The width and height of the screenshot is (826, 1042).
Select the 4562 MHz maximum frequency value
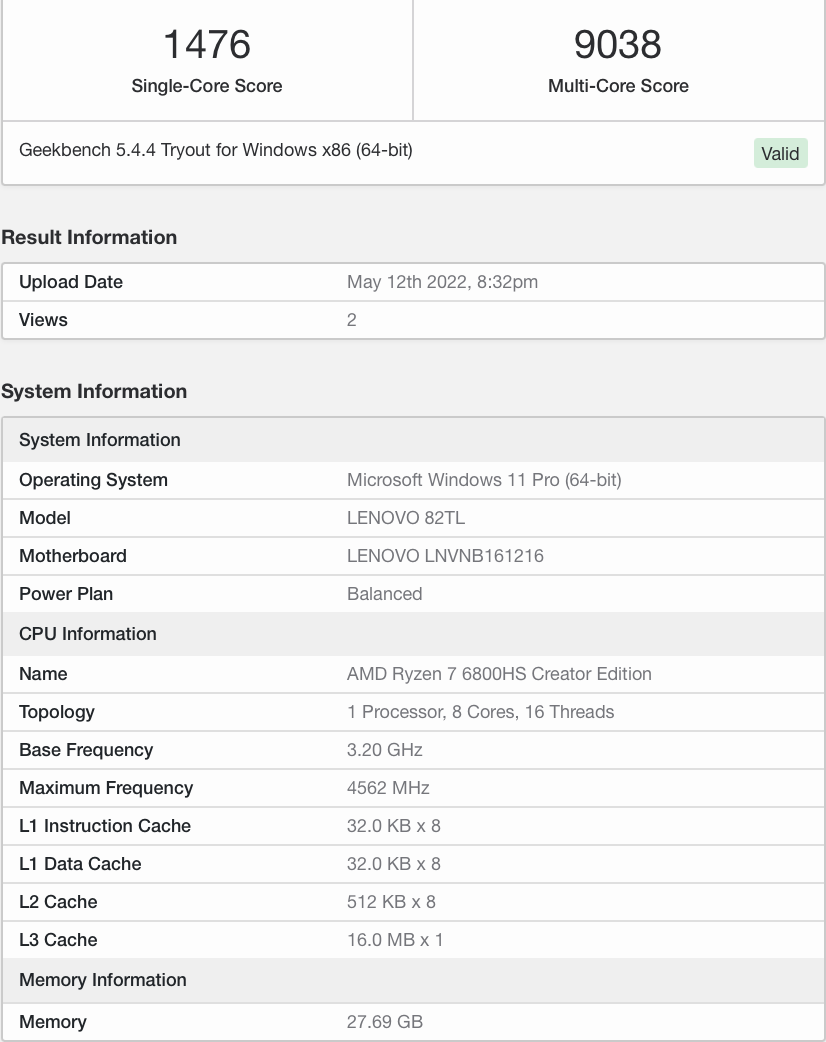click(x=388, y=787)
